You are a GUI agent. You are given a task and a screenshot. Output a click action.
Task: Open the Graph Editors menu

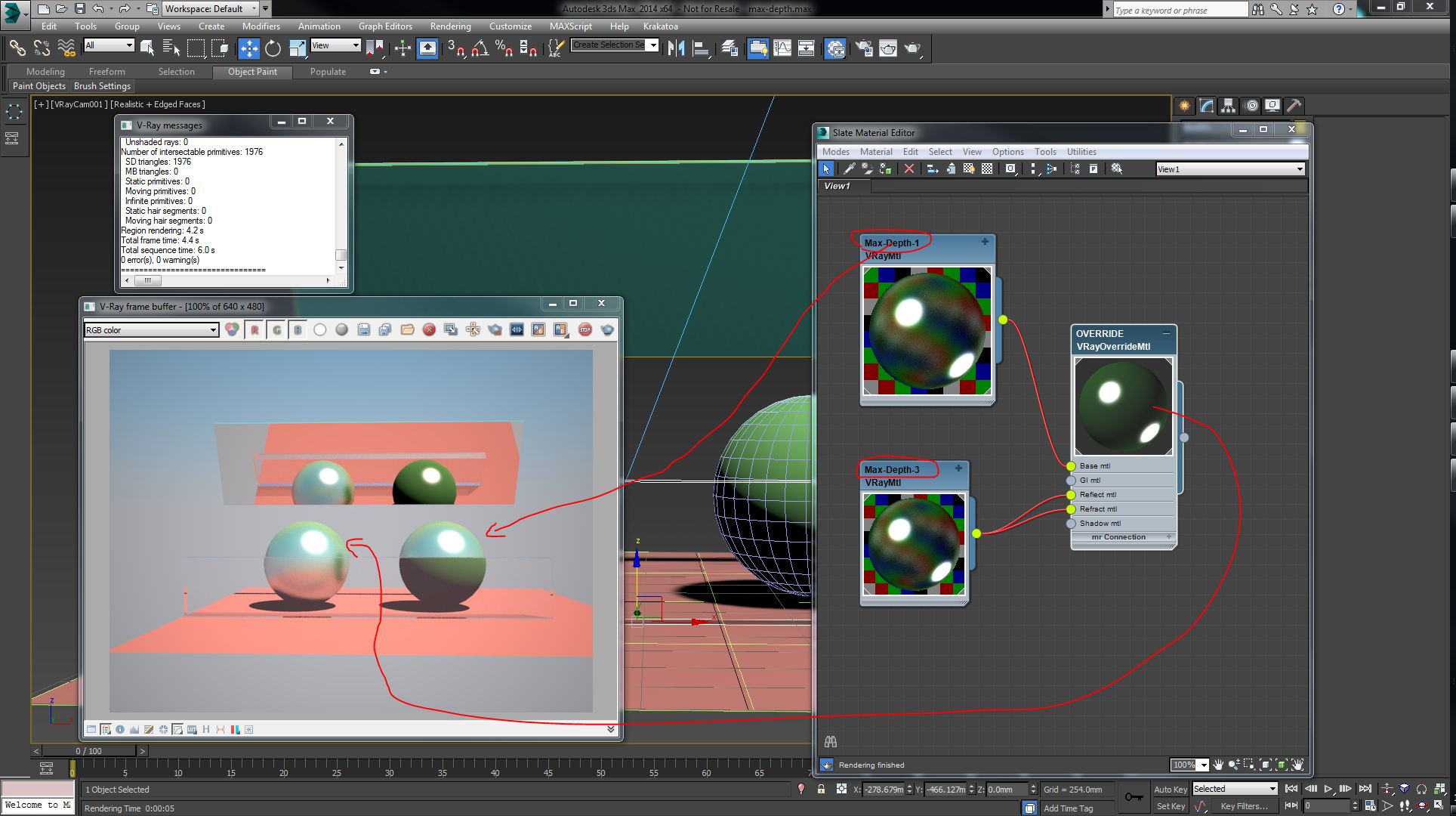tap(385, 26)
